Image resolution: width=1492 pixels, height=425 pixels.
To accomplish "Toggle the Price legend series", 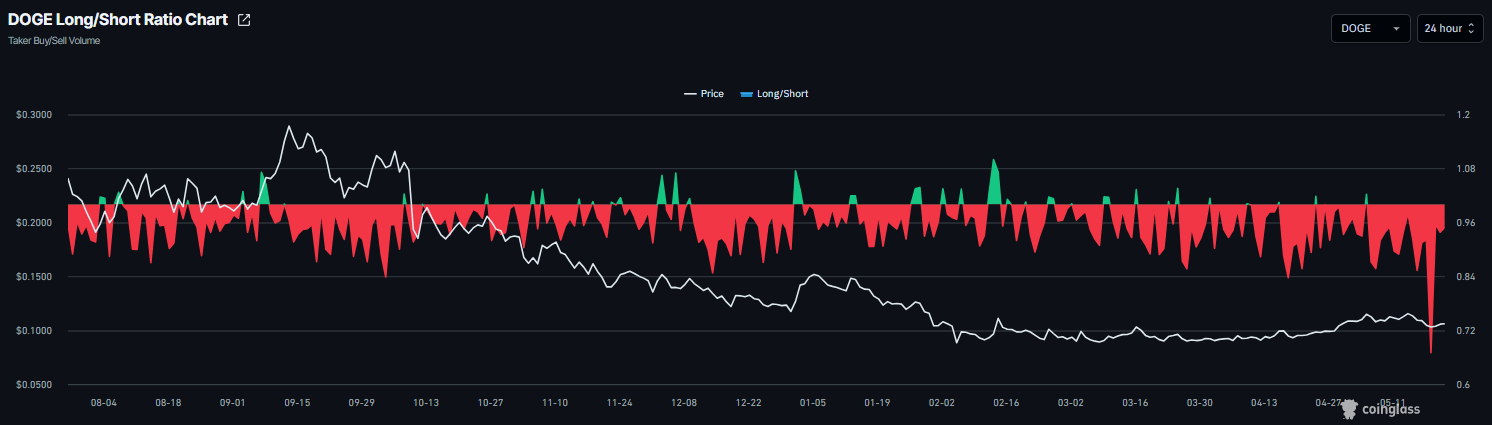I will [704, 94].
